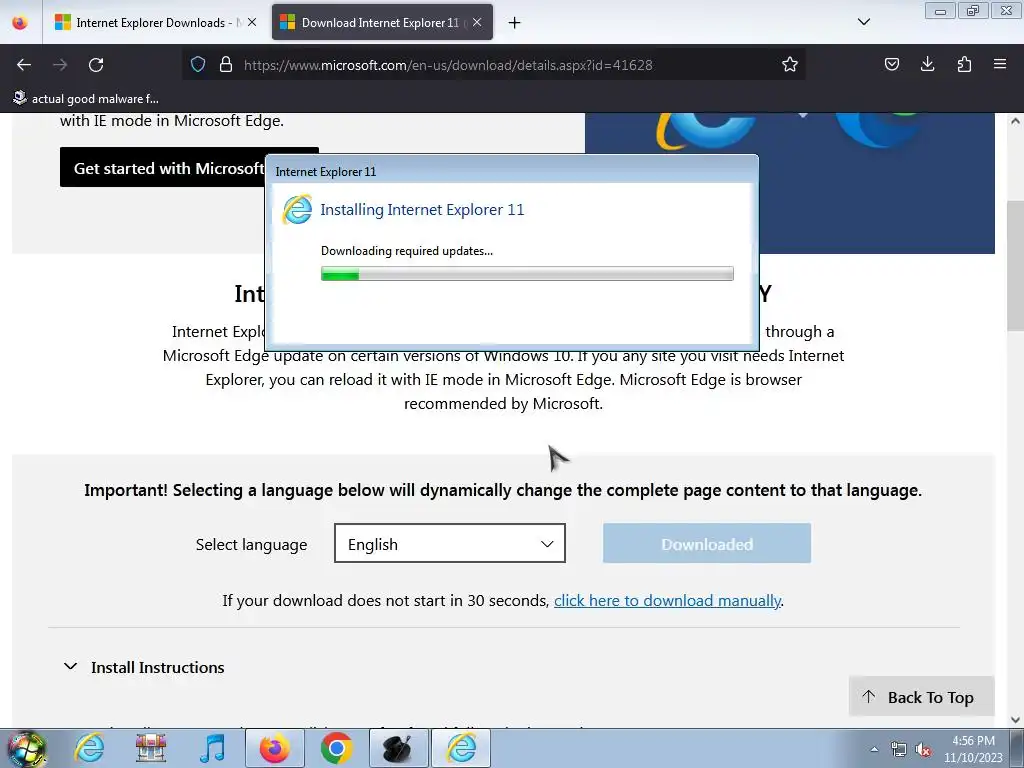This screenshot has height=768, width=1024.
Task: Open the black hat app in taskbar
Action: click(398, 748)
